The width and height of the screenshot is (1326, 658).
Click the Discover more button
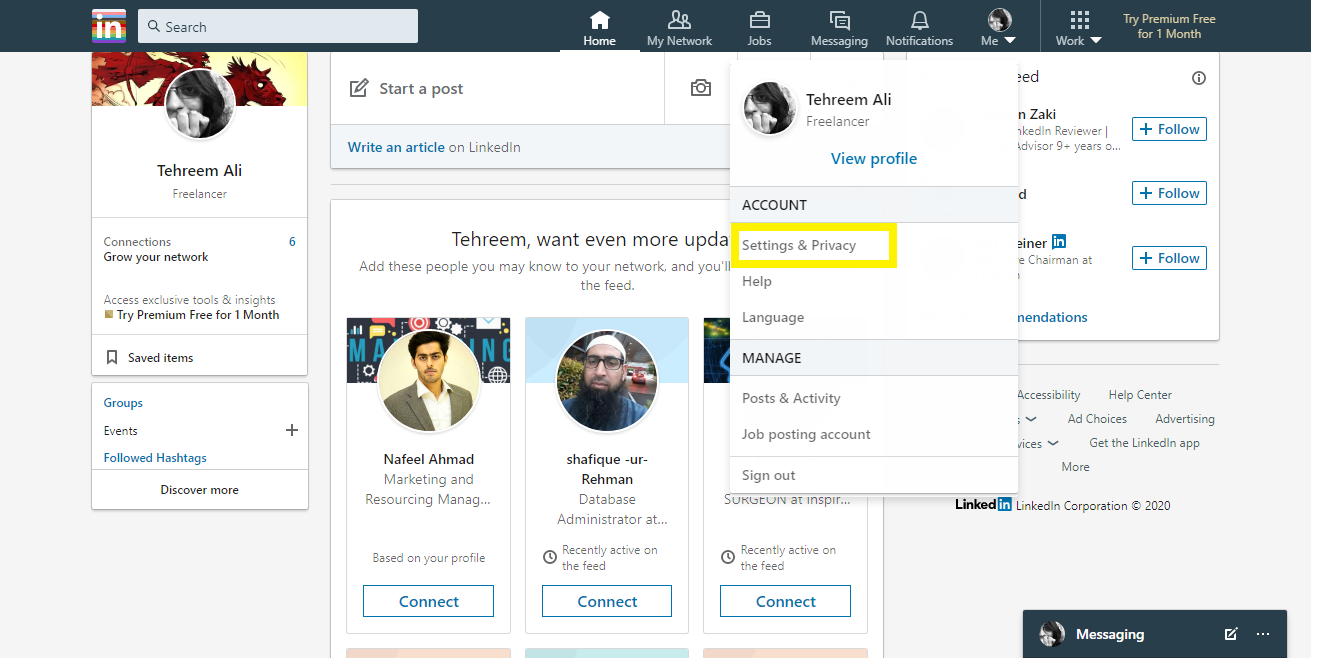pos(200,490)
